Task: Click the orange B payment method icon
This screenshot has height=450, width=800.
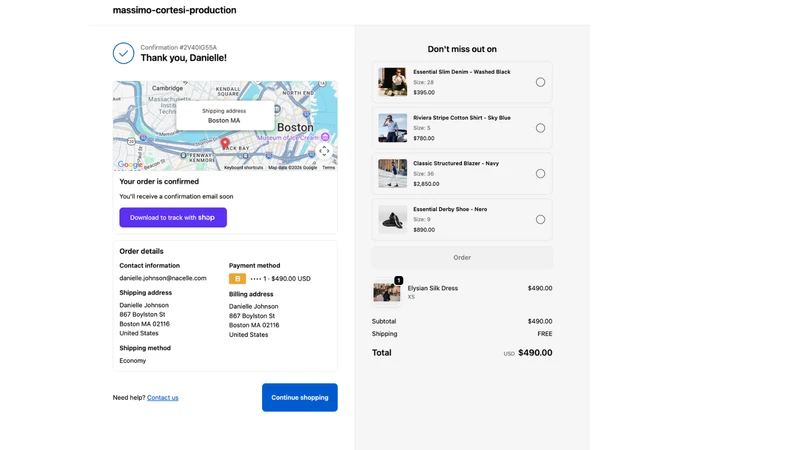Action: pos(237,279)
